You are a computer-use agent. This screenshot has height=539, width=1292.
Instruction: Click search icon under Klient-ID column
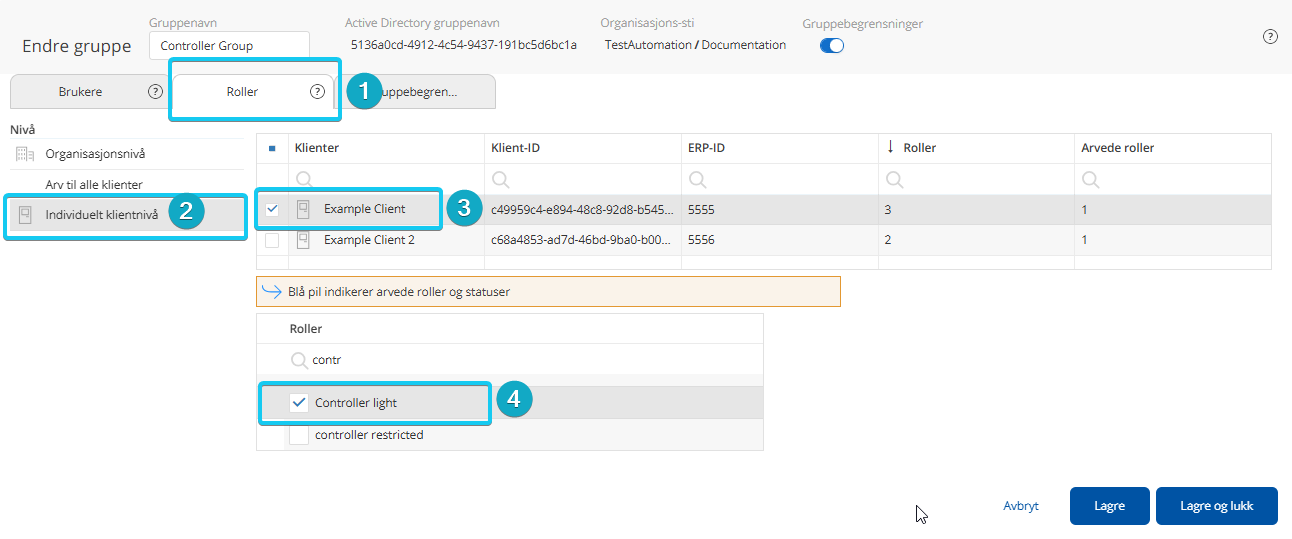pos(501,180)
